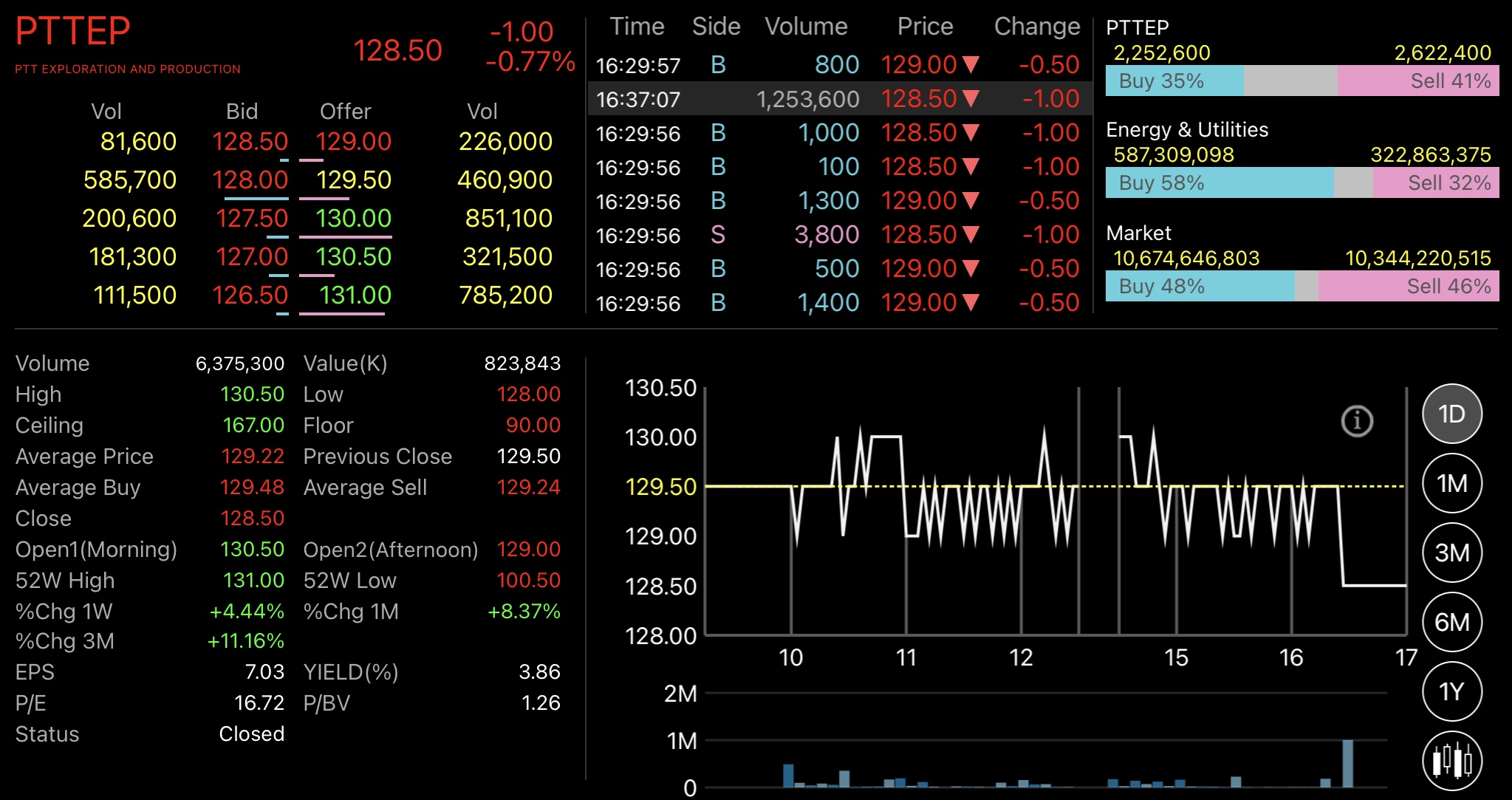Screen dimensions: 1512x800
Task: Select the 16:37:07 ticker row
Action: 839,98
